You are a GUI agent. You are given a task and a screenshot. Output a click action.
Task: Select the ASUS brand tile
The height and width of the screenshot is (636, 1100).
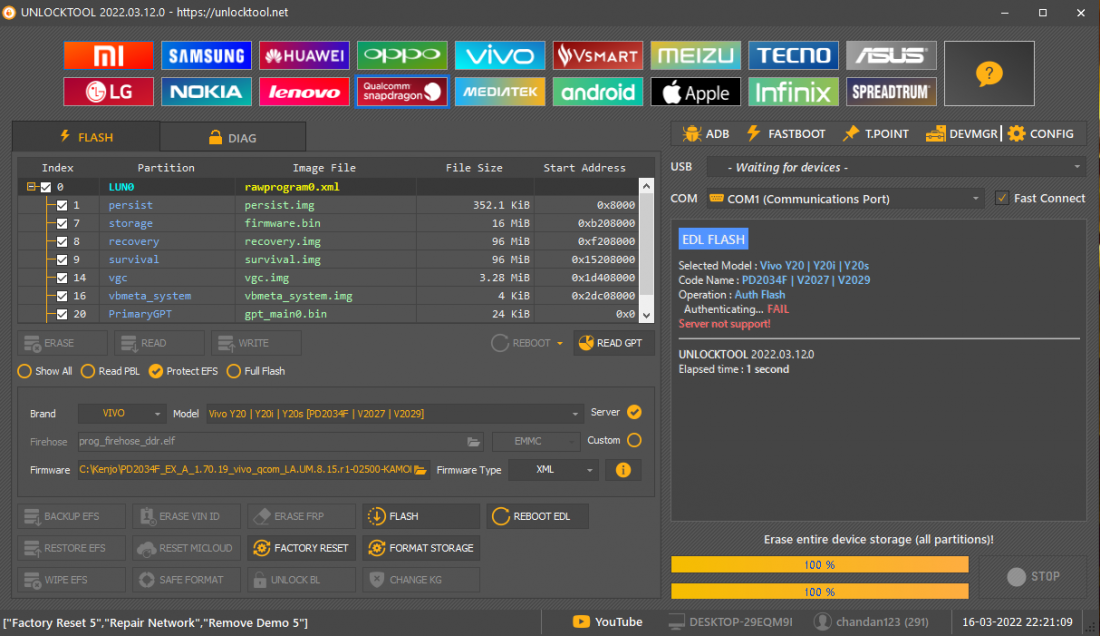click(x=891, y=55)
